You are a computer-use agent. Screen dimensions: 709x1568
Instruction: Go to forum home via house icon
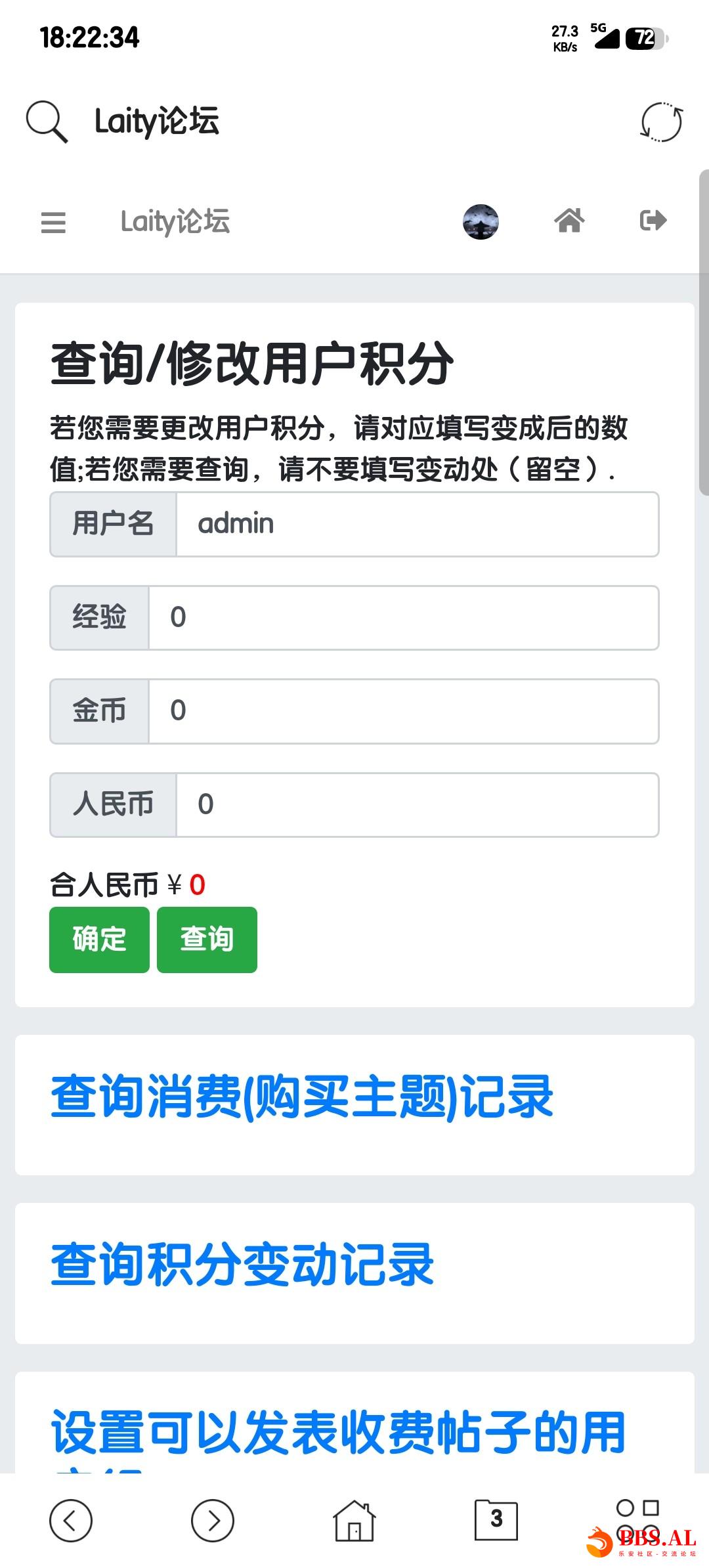(x=569, y=221)
